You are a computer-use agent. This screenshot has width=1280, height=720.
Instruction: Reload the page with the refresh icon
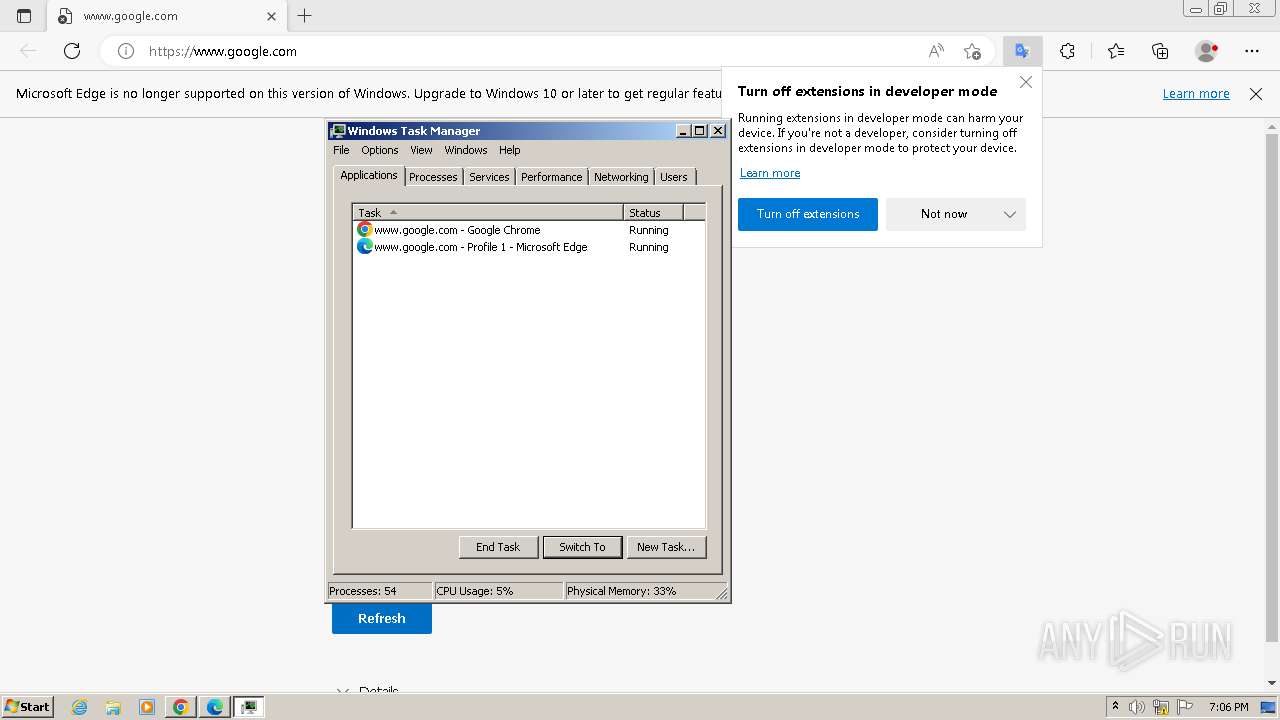tap(72, 51)
